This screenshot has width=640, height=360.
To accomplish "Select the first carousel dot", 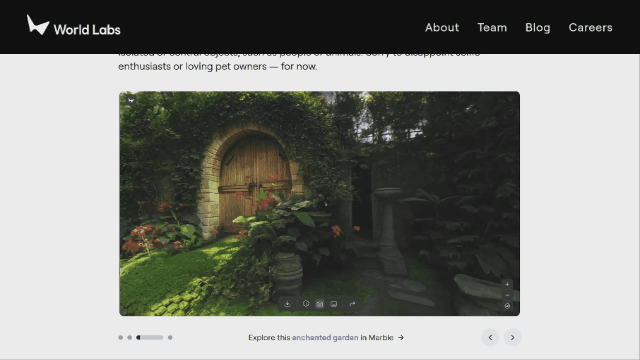I will [120, 338].
